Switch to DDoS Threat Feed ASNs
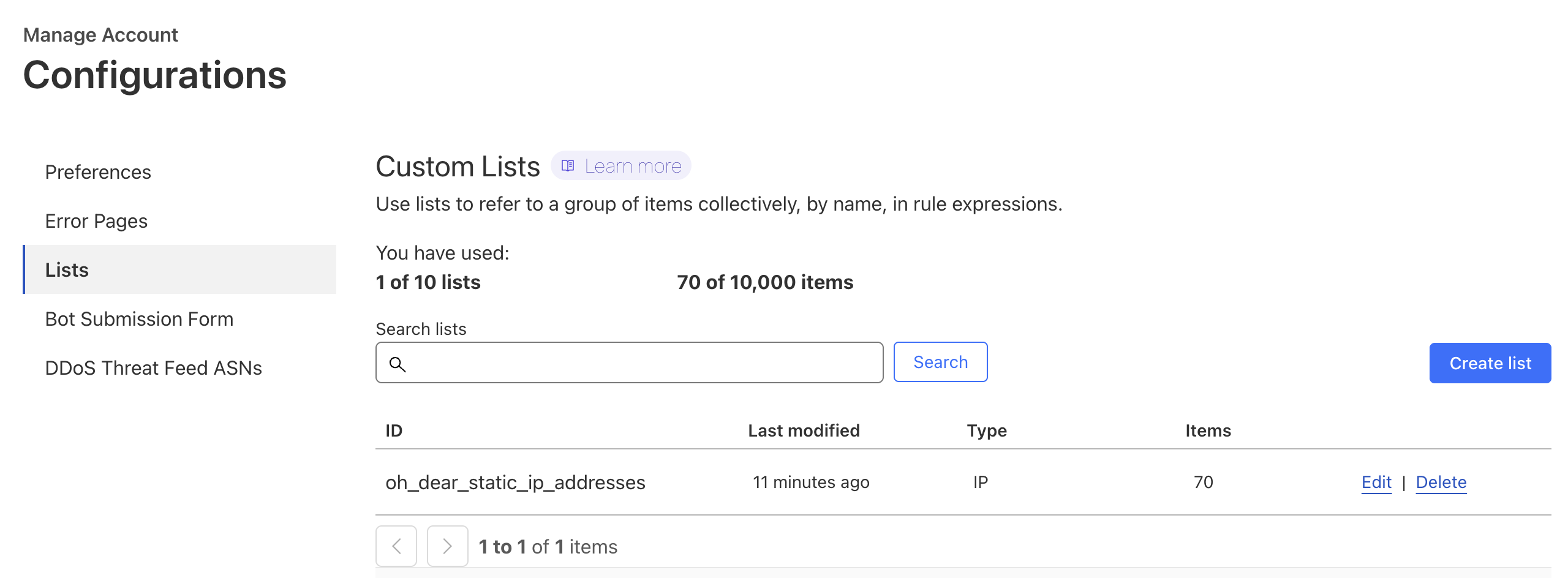Image resolution: width=1568 pixels, height=578 pixels. (153, 368)
